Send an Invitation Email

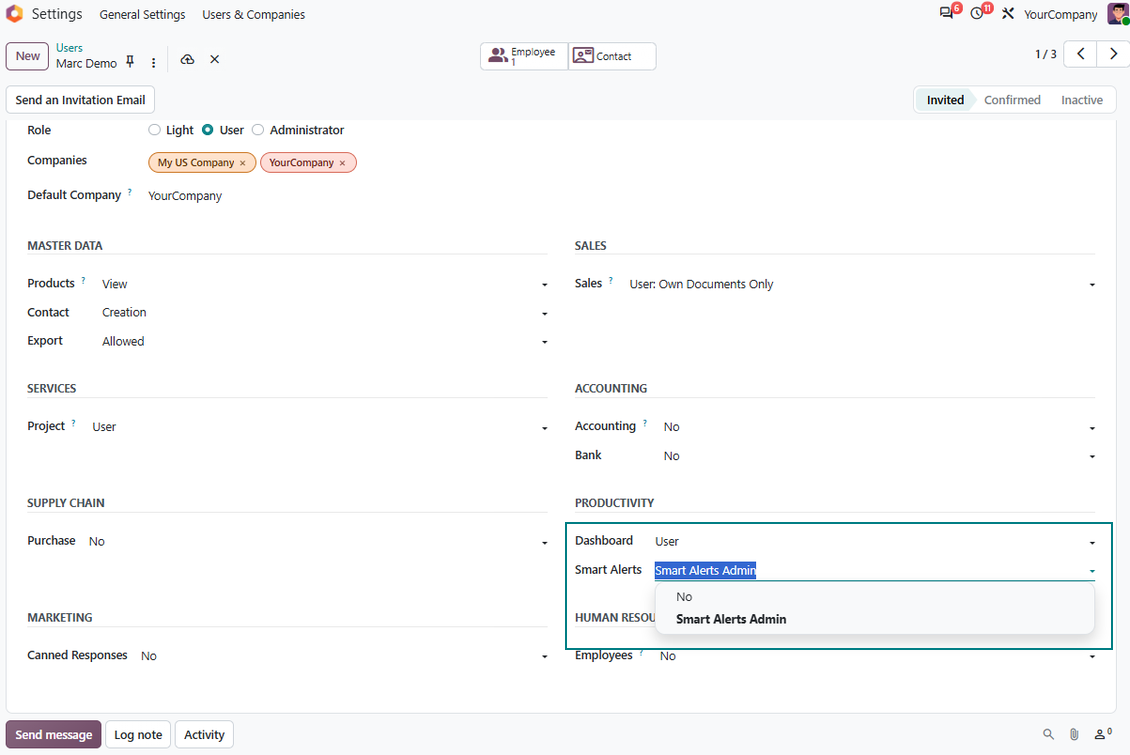tap(80, 100)
